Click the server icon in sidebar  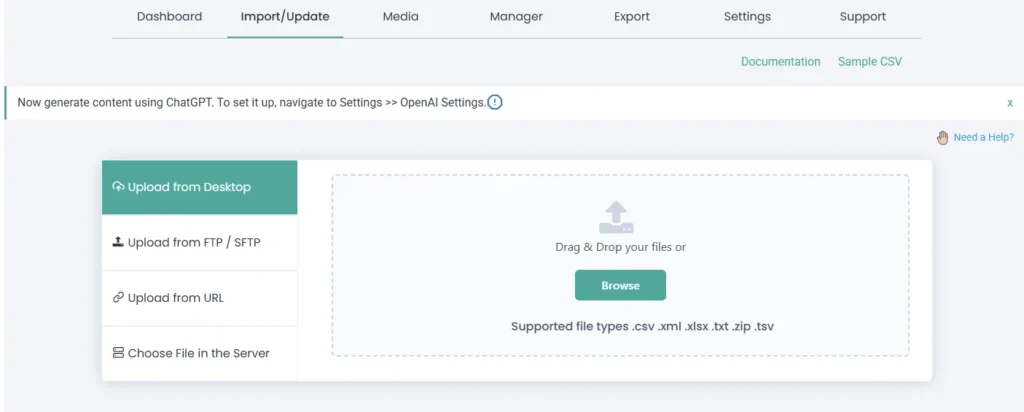point(118,353)
